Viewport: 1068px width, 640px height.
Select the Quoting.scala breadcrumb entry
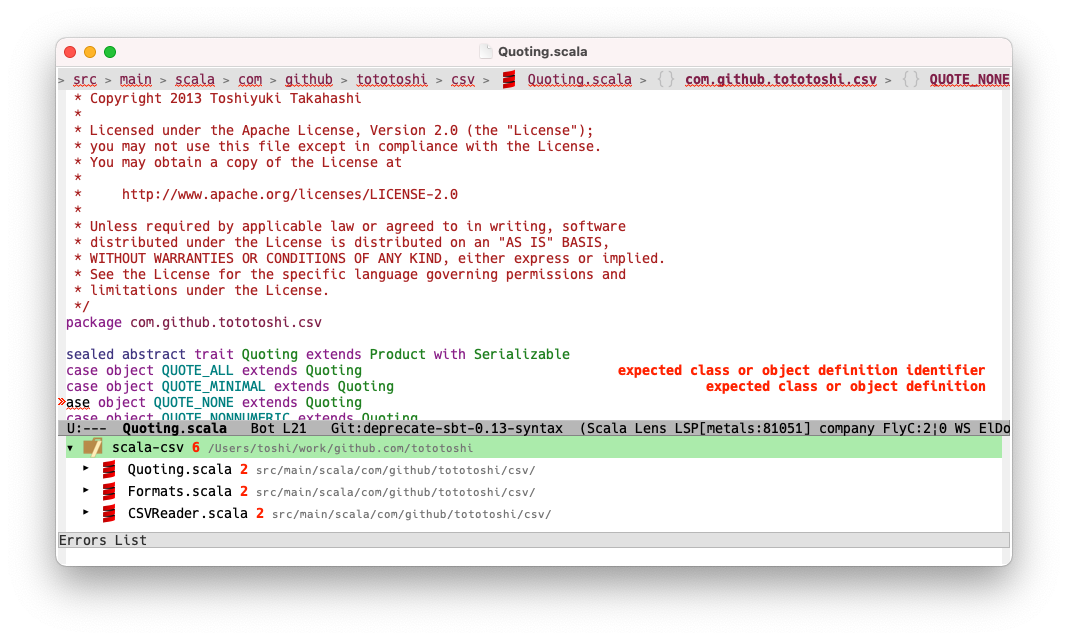(x=580, y=80)
